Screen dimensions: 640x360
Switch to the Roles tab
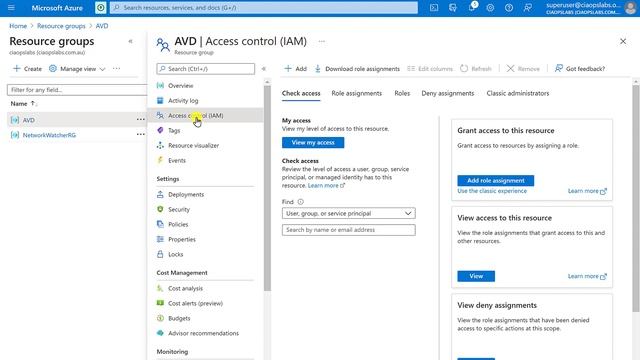(x=402, y=93)
